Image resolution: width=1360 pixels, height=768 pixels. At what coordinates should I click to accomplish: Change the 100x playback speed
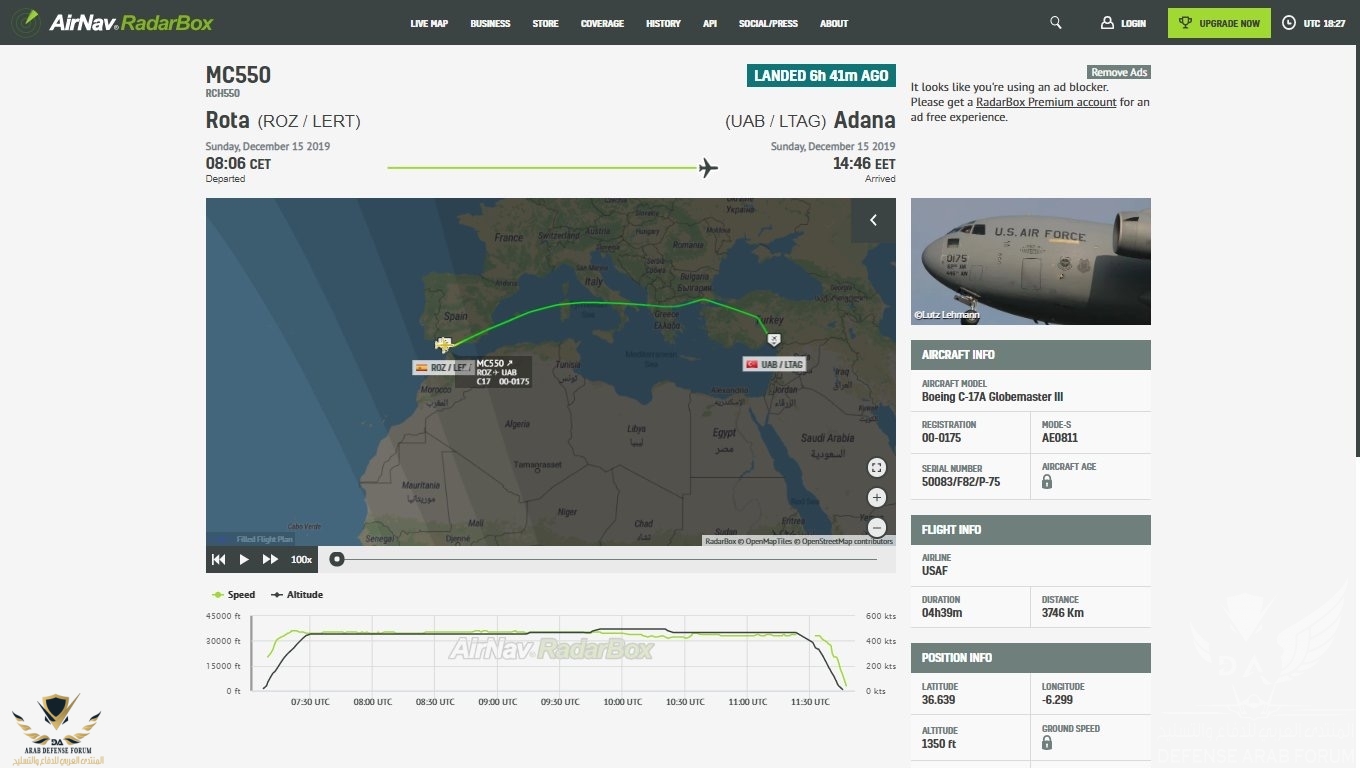(x=301, y=559)
